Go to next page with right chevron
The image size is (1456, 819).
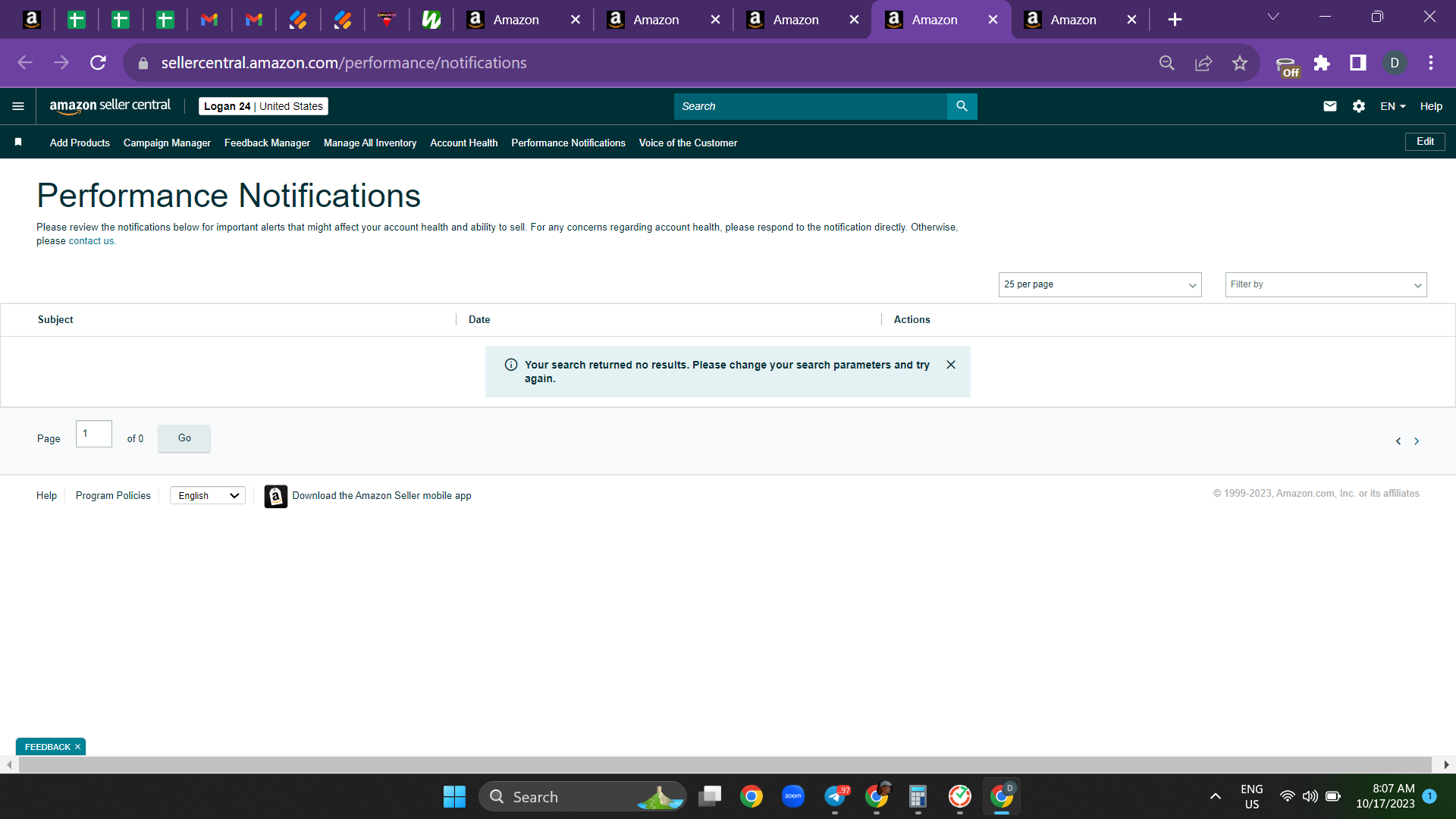click(x=1417, y=441)
